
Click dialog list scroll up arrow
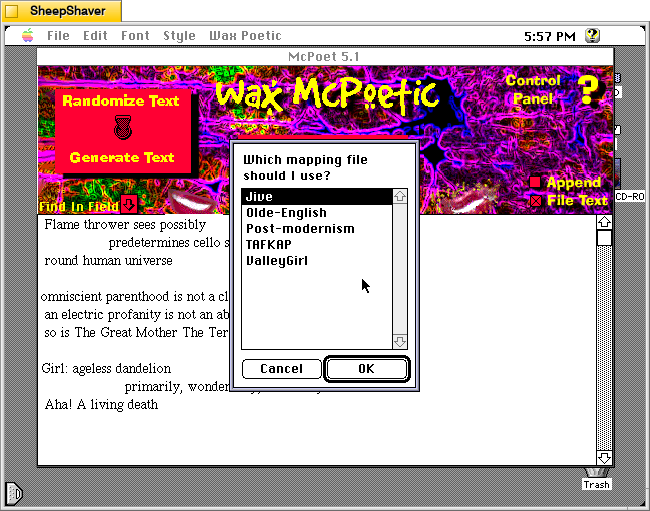click(x=400, y=196)
